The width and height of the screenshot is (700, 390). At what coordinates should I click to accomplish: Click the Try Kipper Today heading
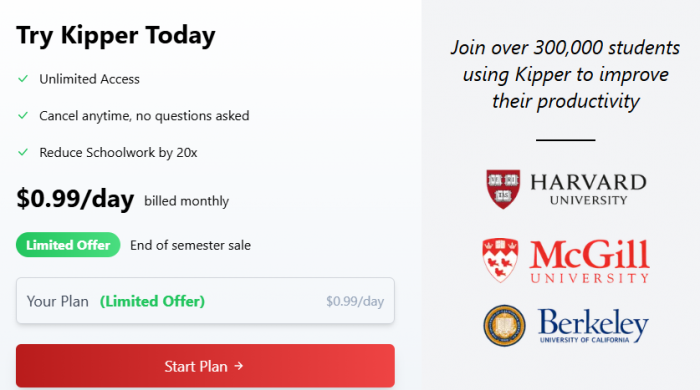click(x=116, y=35)
